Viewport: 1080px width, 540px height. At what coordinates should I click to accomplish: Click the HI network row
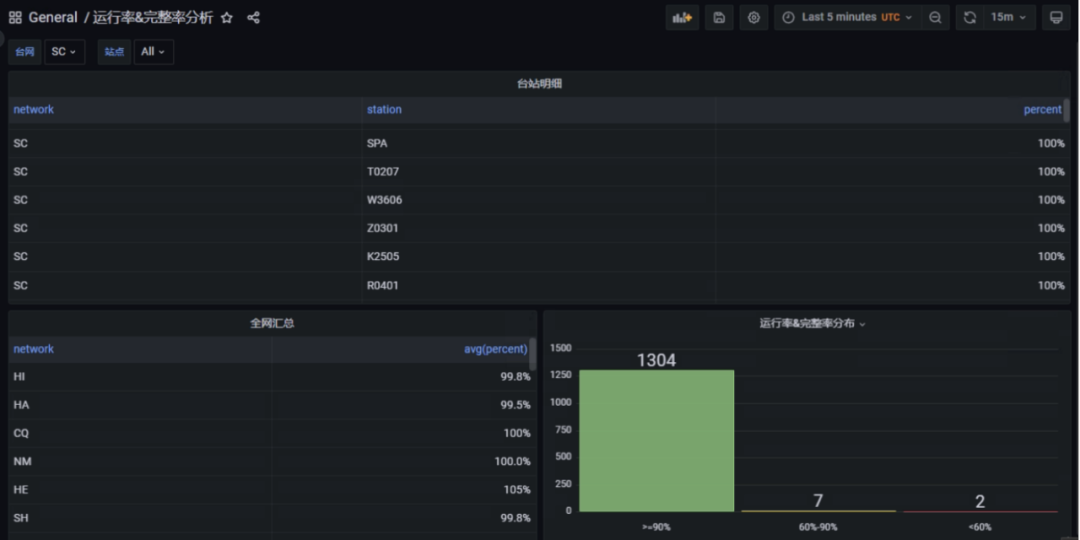pyautogui.click(x=272, y=377)
